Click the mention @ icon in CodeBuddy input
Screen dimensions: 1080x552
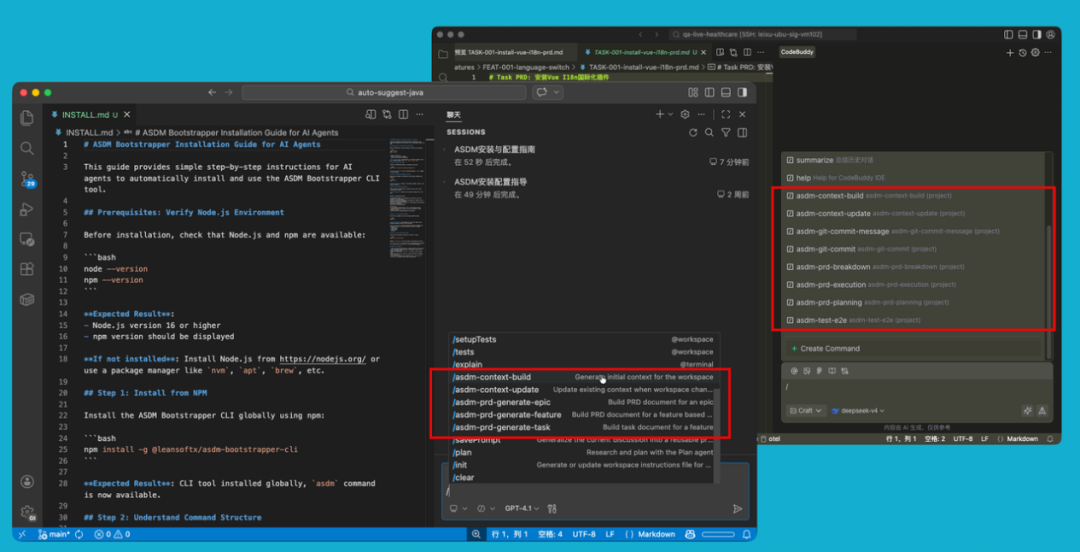(x=793, y=371)
